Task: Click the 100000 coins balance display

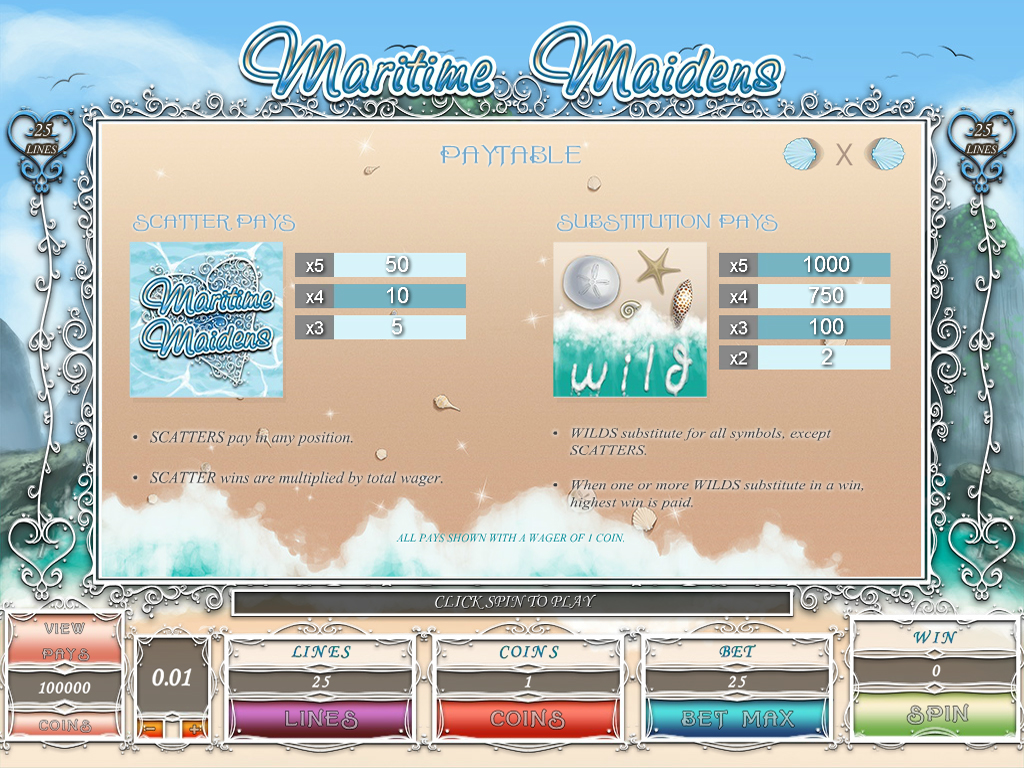Action: (x=65, y=688)
